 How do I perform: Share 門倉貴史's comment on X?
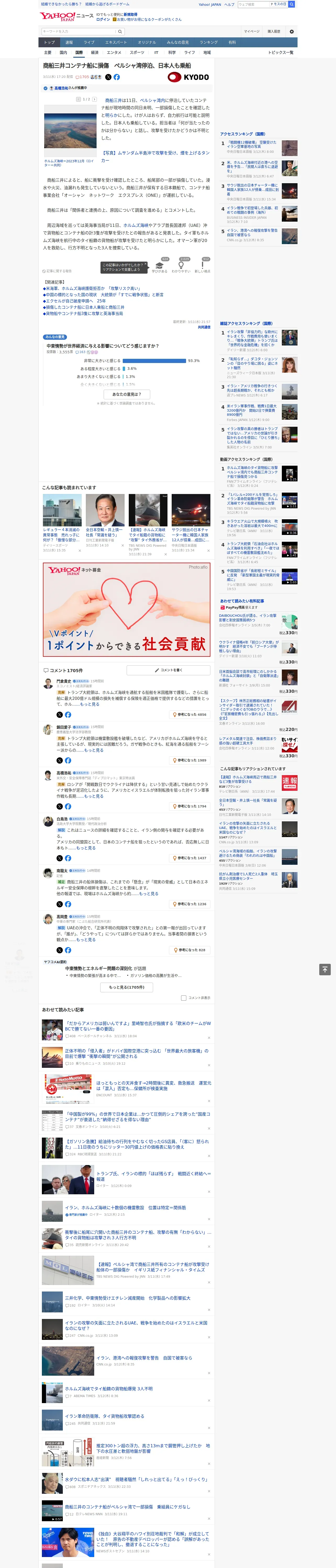point(60,714)
